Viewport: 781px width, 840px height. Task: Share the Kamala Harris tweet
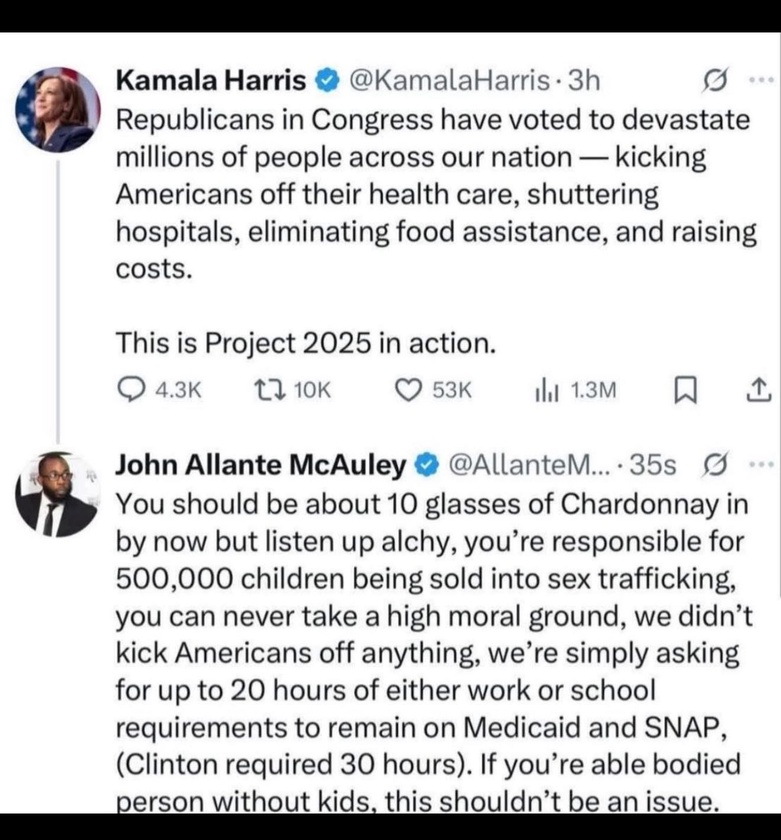(x=759, y=391)
